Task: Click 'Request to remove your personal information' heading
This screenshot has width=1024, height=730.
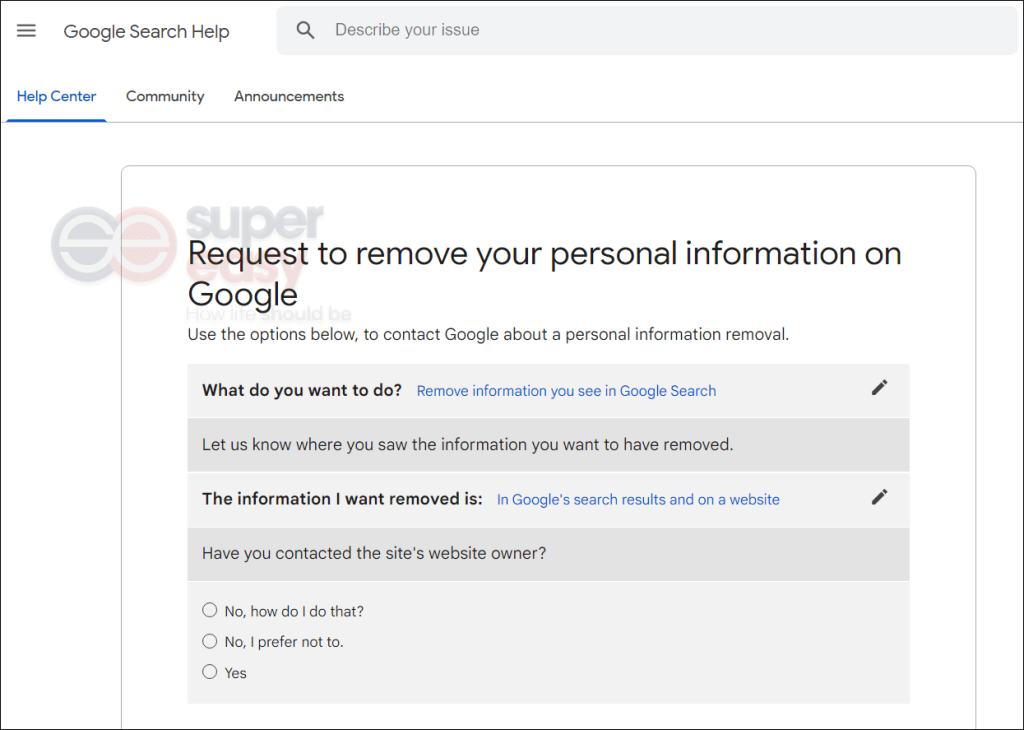Action: point(544,273)
